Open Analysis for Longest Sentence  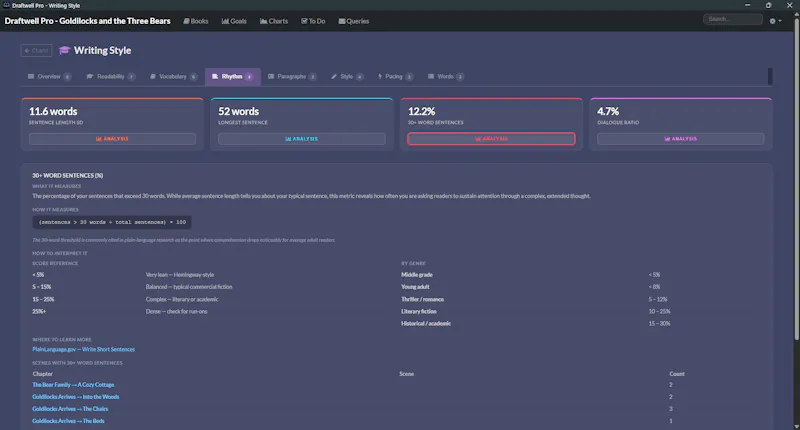[302, 139]
